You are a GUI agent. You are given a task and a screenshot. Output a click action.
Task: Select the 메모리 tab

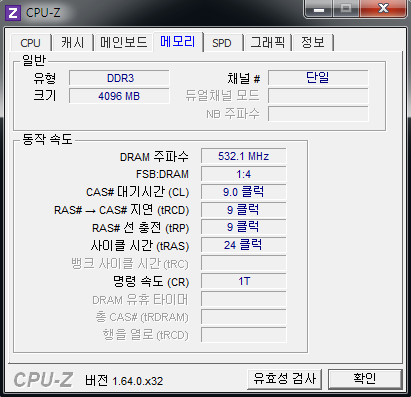pos(178,42)
